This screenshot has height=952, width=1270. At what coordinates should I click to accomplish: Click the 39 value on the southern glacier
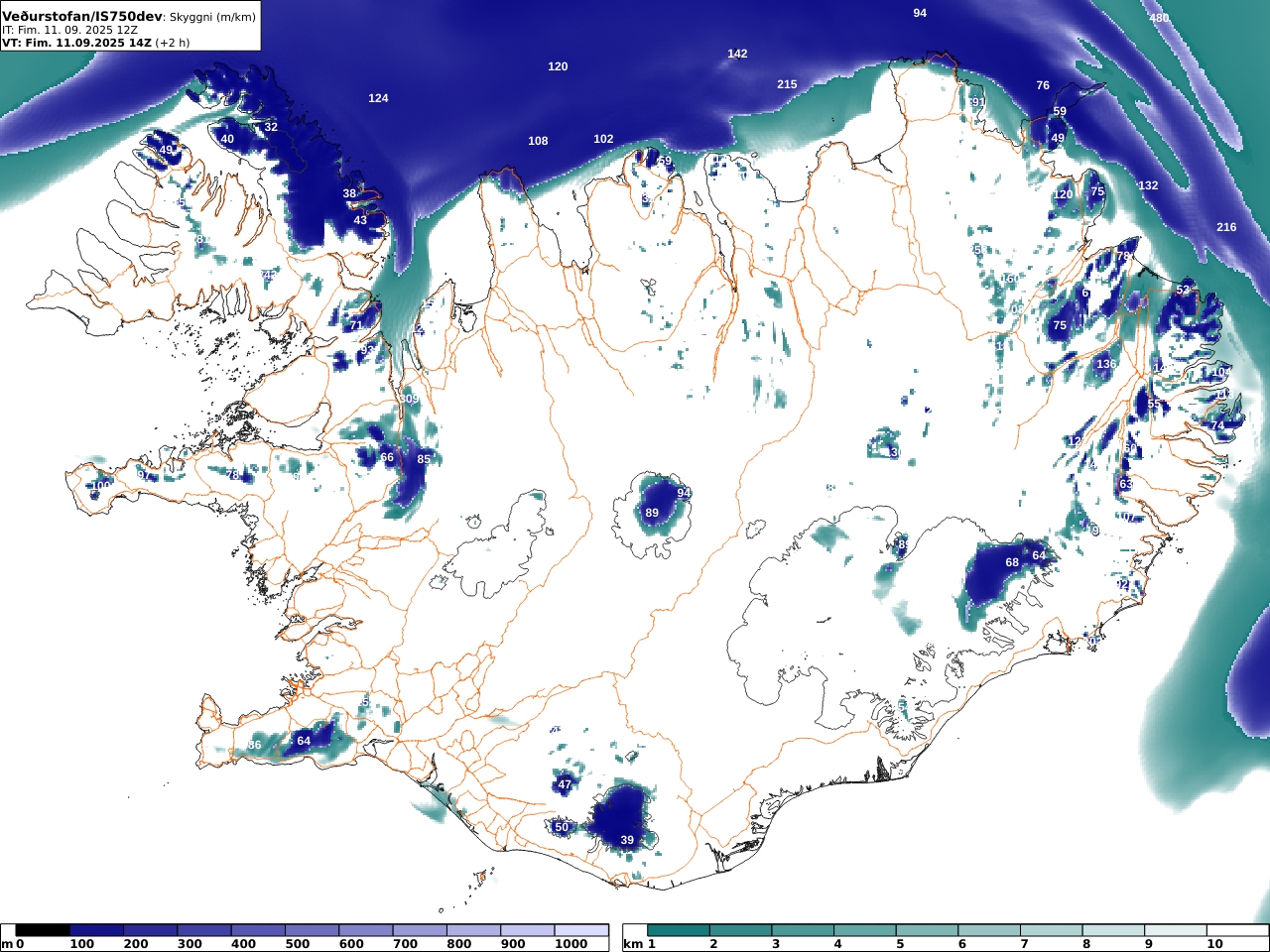point(627,840)
